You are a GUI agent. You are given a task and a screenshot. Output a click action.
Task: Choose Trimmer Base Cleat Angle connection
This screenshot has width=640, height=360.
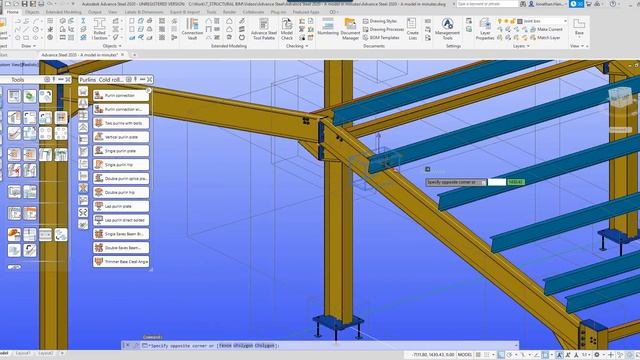pos(121,262)
